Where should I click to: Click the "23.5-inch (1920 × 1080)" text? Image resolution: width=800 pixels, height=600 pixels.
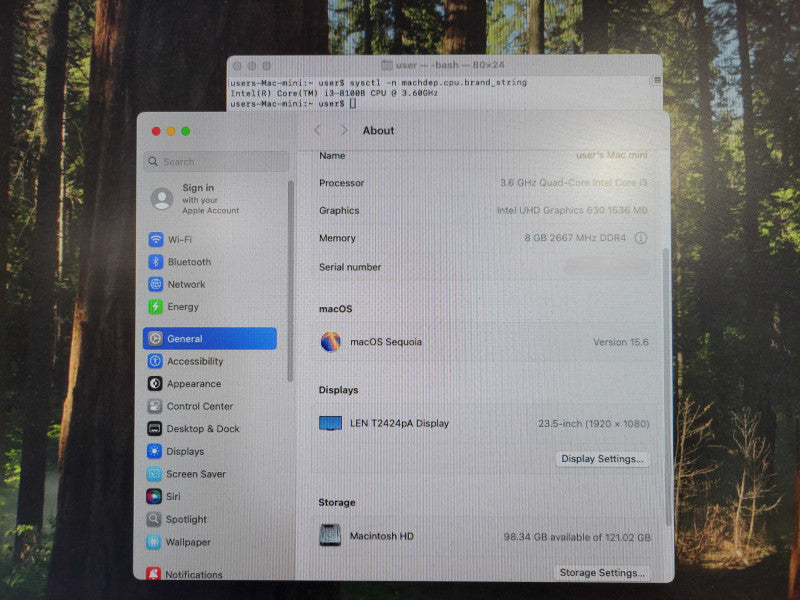(x=593, y=423)
